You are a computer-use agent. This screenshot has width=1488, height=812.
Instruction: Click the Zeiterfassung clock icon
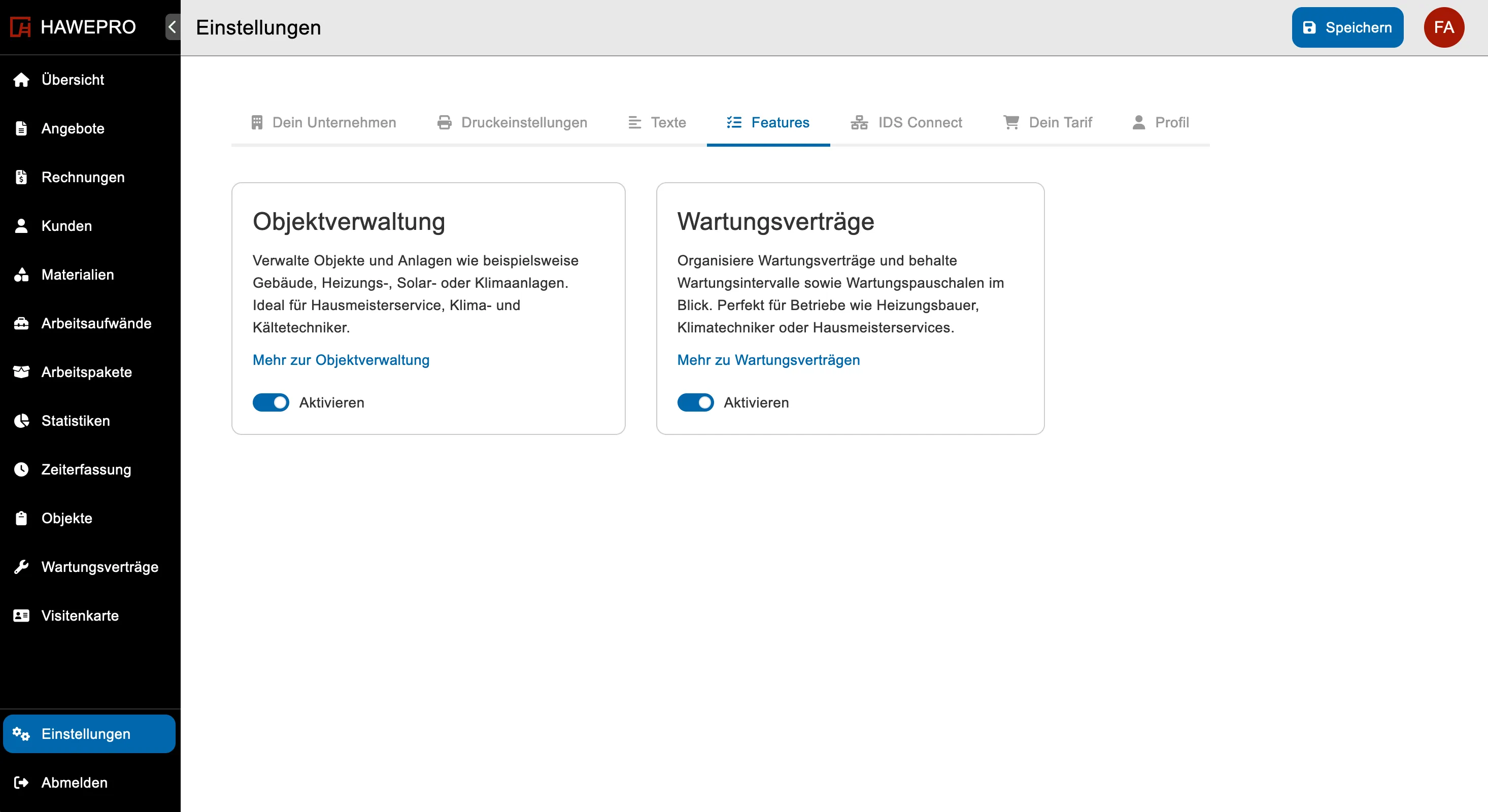[x=21, y=469]
